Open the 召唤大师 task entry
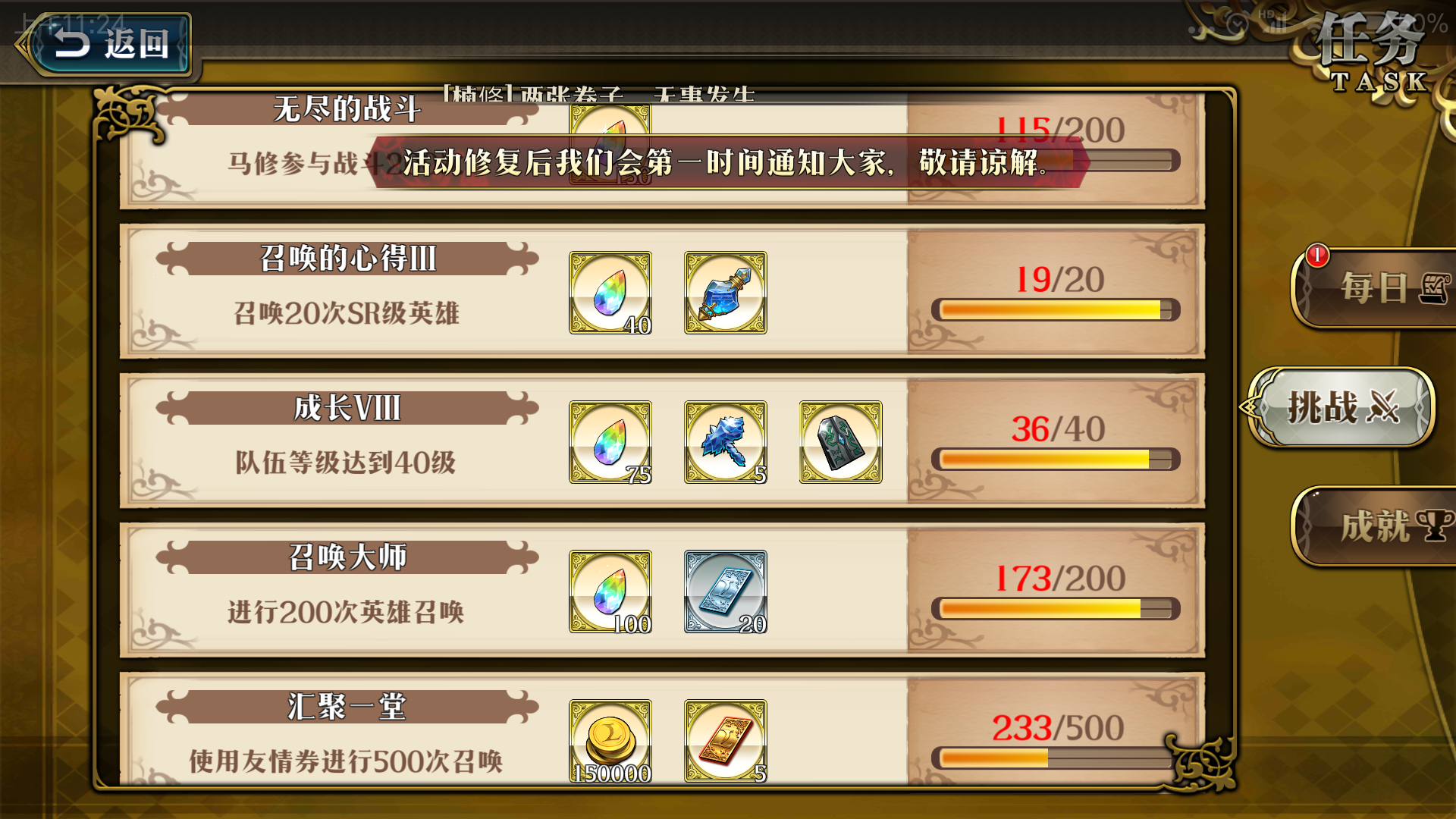The height and width of the screenshot is (819, 1456). (663, 591)
